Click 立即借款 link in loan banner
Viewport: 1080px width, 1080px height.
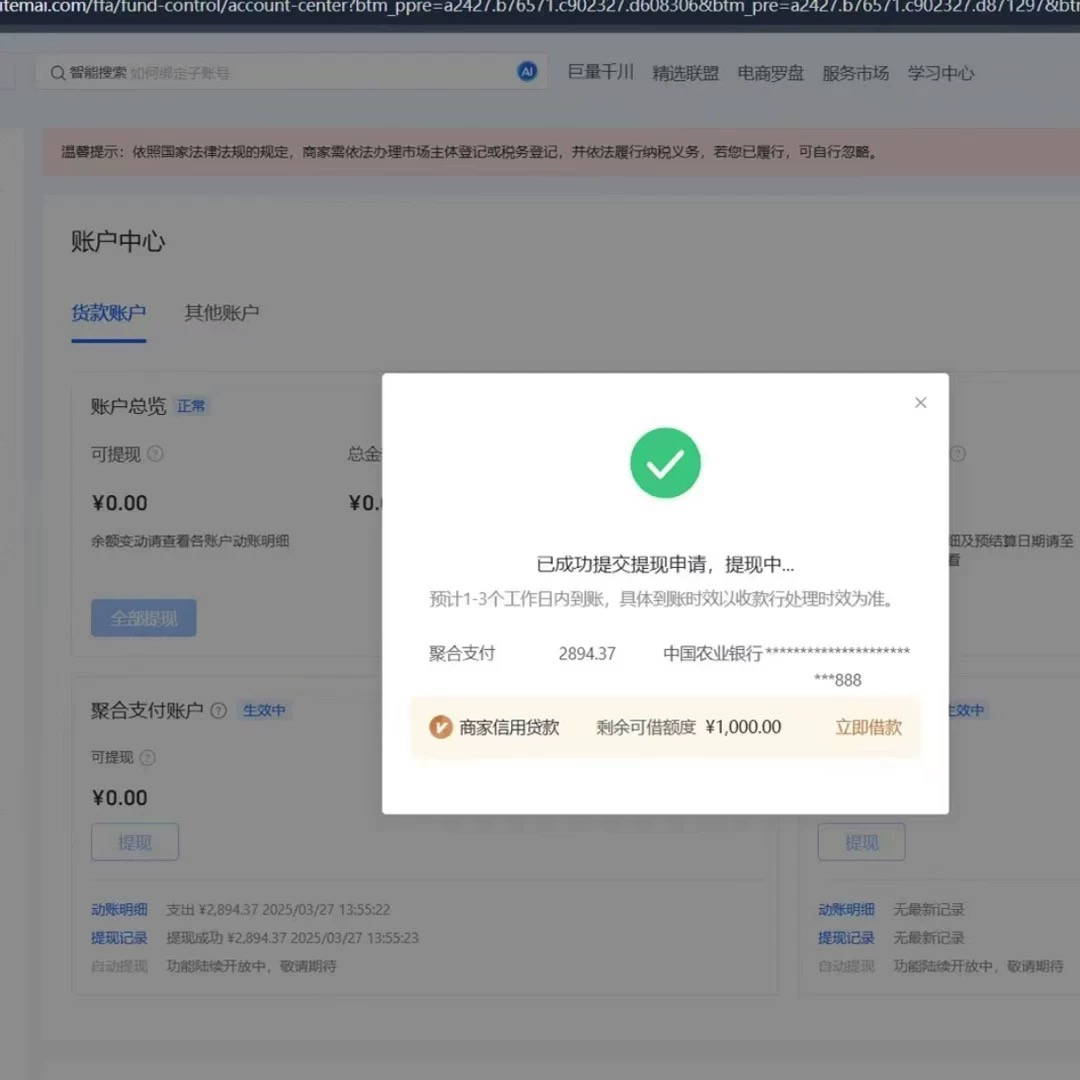coord(868,727)
